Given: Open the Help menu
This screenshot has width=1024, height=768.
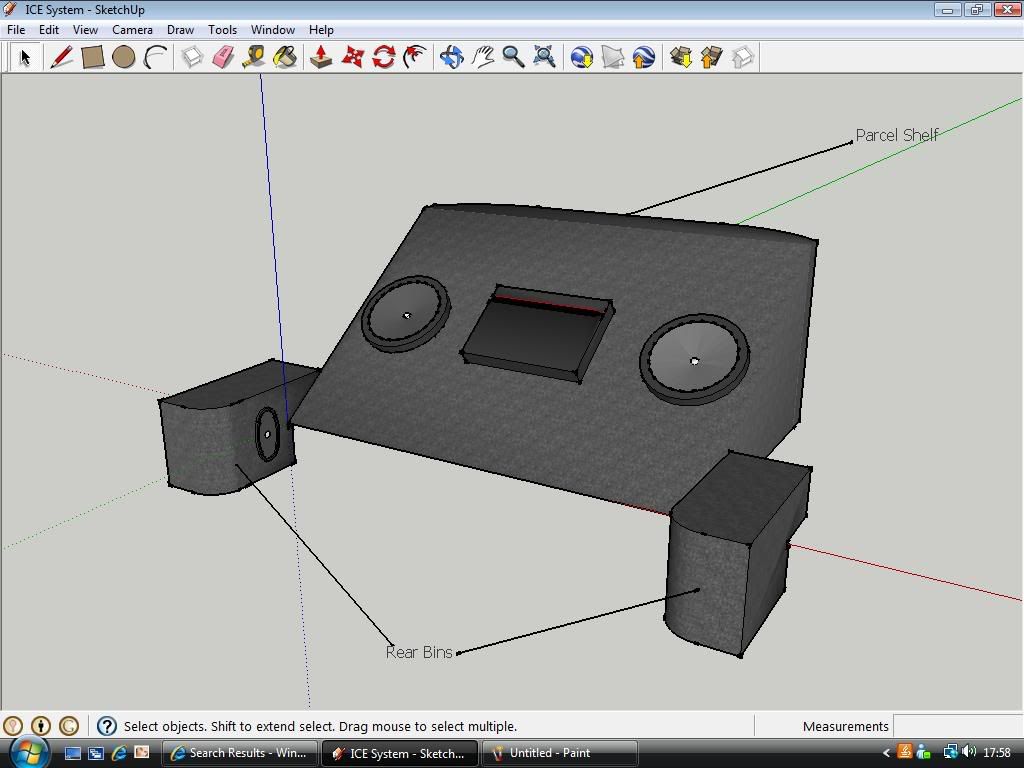Looking at the screenshot, I should click(321, 30).
